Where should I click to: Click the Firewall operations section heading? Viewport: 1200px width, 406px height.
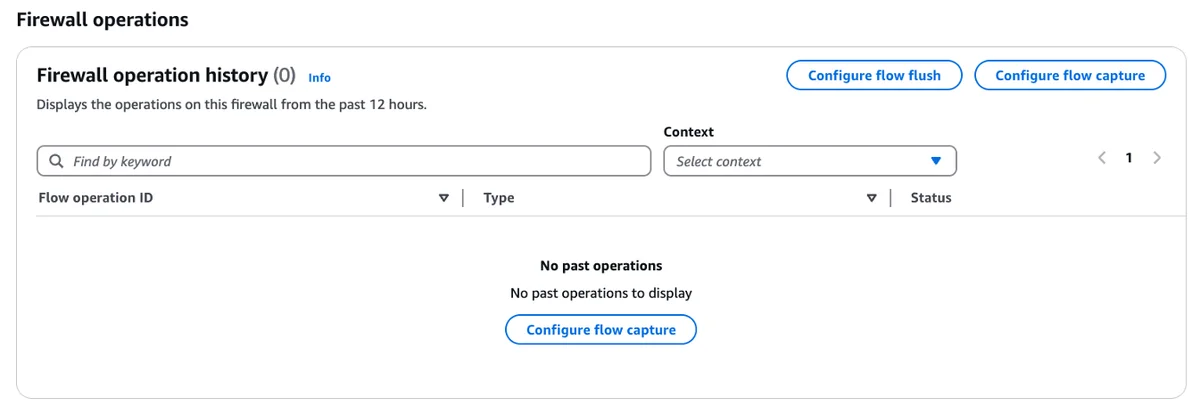(x=102, y=19)
